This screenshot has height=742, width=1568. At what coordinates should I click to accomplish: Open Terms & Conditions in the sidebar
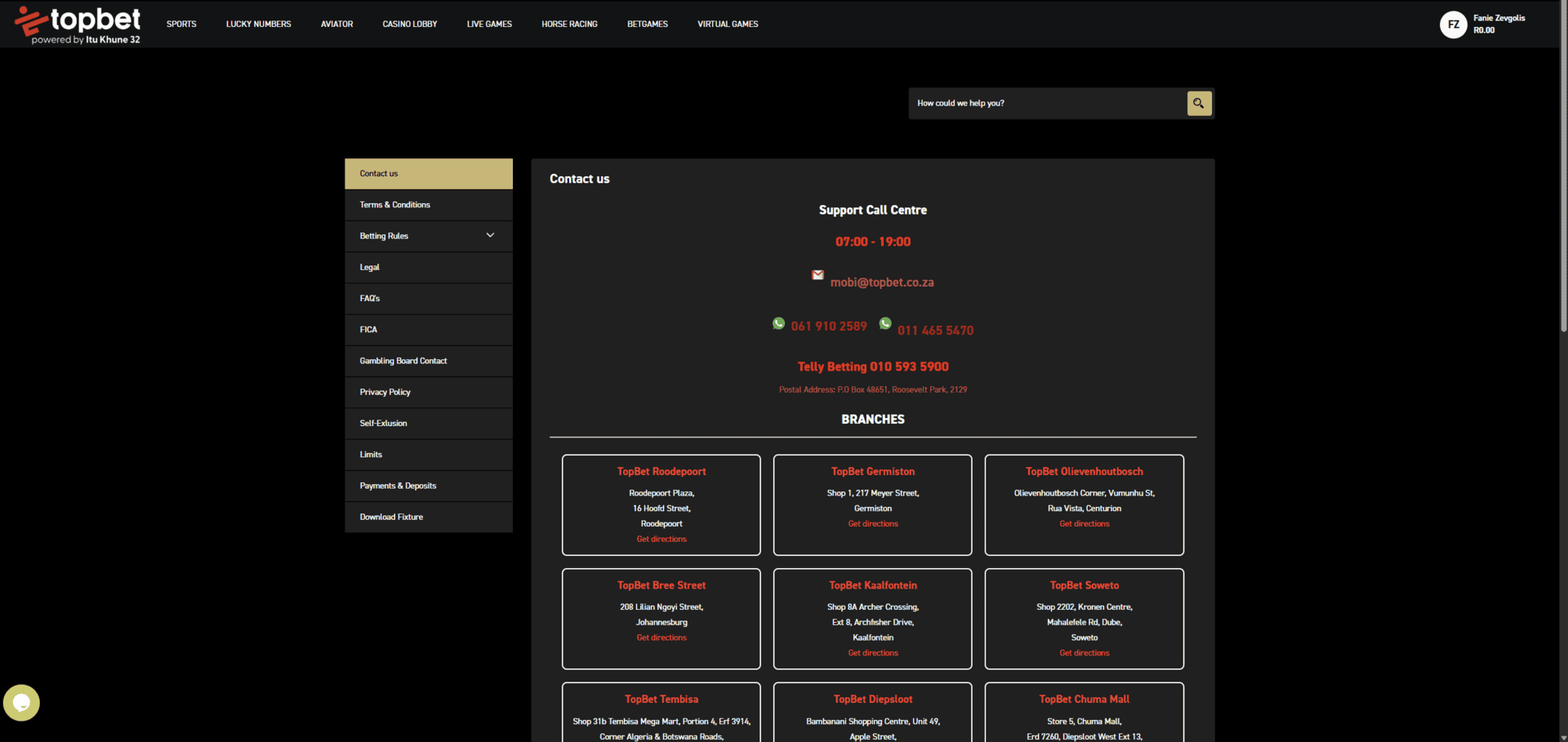click(x=429, y=205)
